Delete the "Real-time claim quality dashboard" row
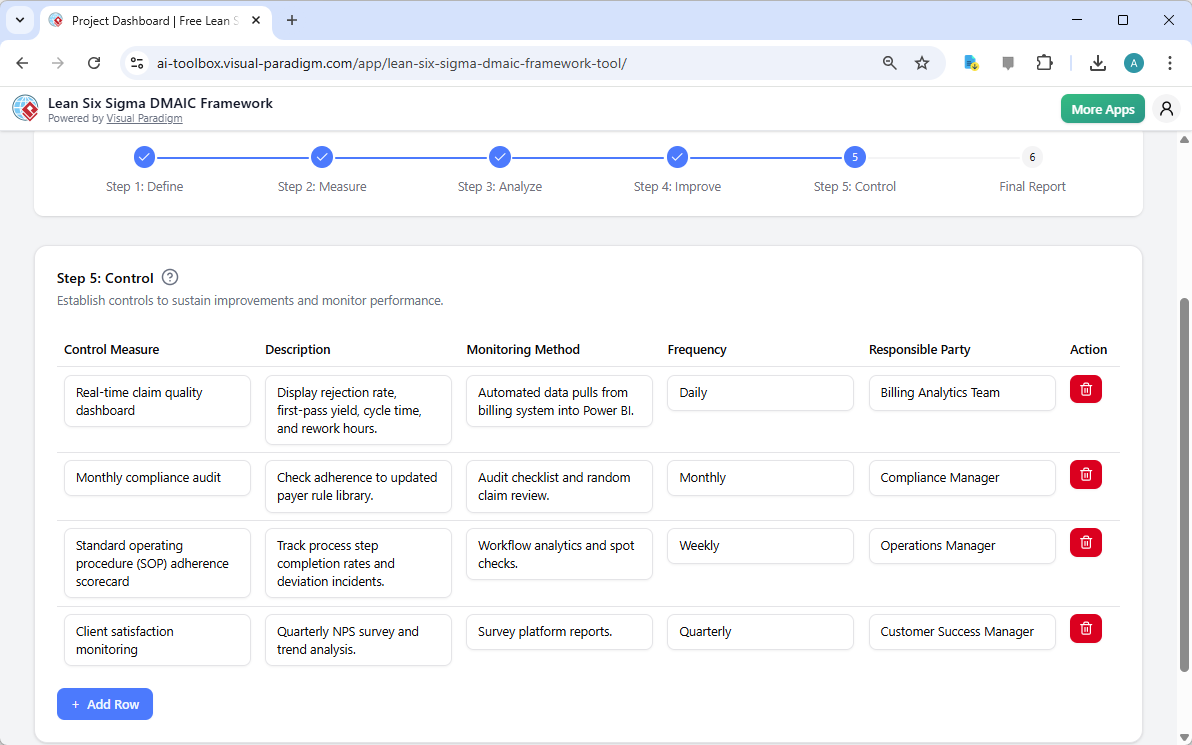 (1085, 389)
